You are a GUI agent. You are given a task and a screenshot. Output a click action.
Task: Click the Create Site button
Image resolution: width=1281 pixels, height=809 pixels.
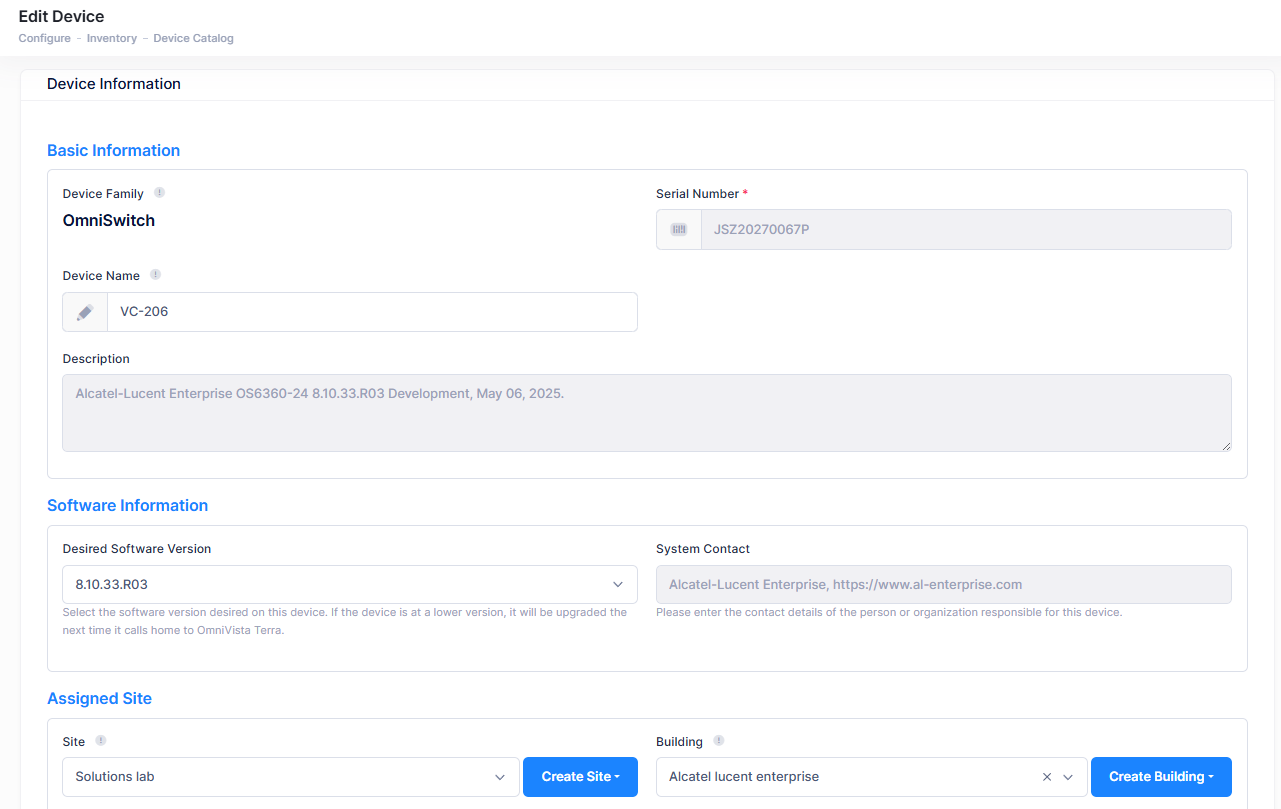pos(580,777)
